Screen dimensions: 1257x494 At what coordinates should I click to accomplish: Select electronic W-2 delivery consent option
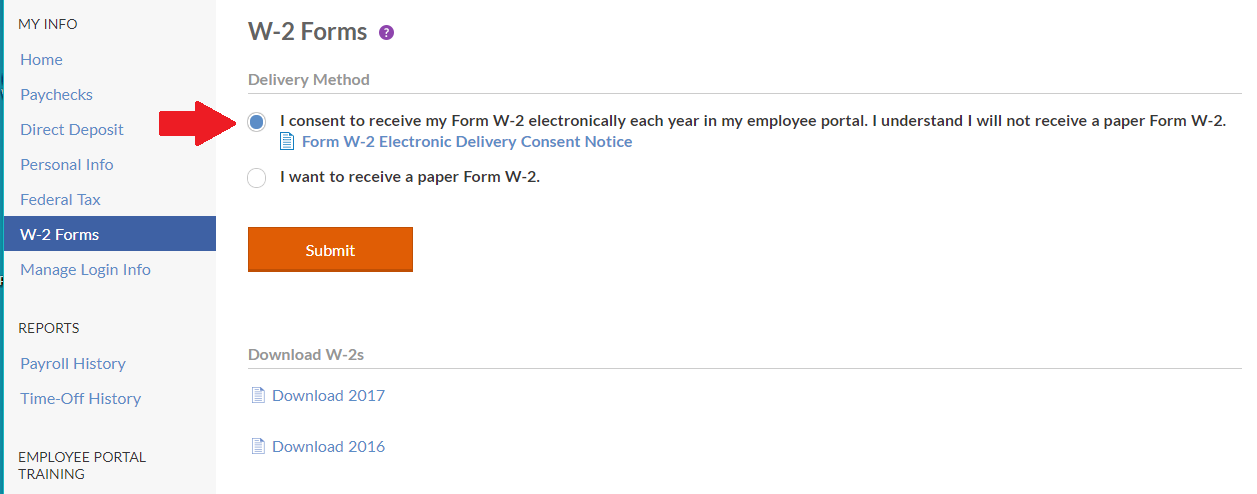[257, 122]
